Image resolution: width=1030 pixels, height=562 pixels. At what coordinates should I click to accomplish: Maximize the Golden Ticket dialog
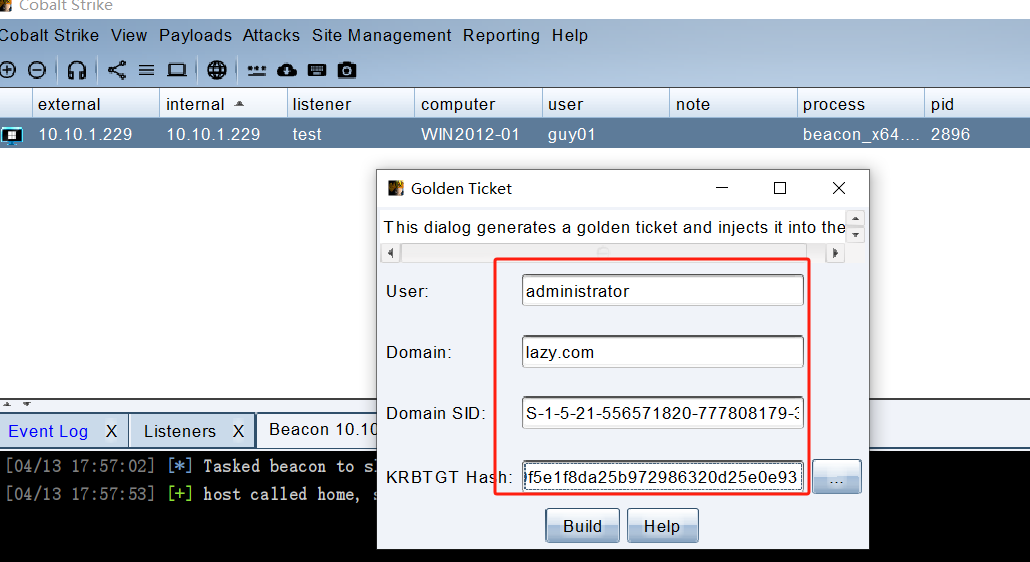(780, 188)
